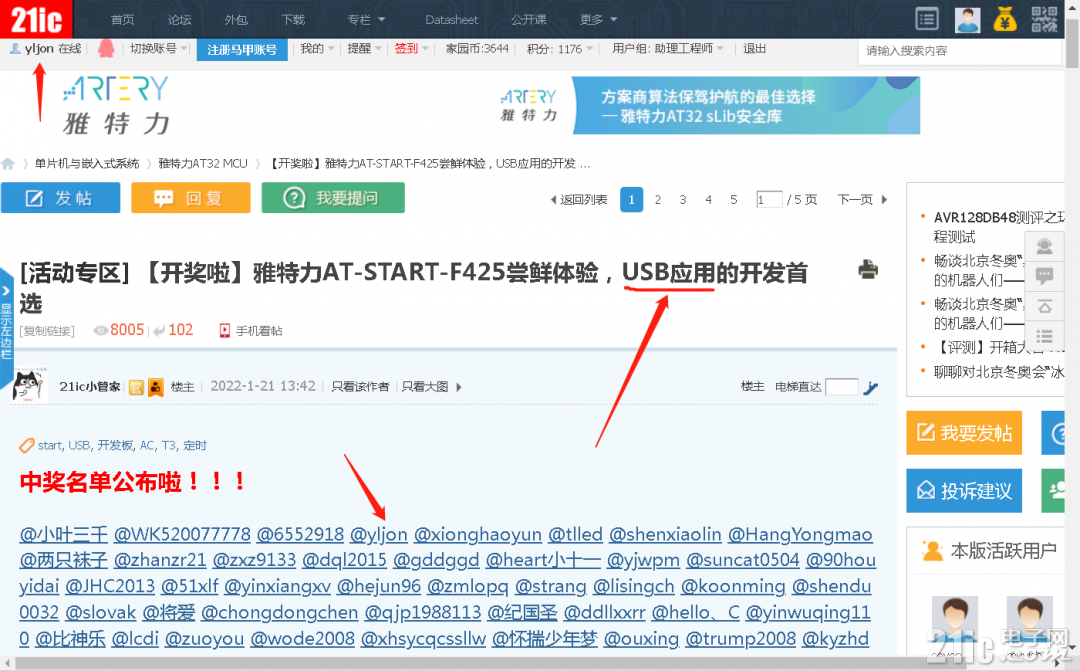The image size is (1080, 671).
Task: Click the mobile view phone icon
Action: pyautogui.click(x=225, y=331)
